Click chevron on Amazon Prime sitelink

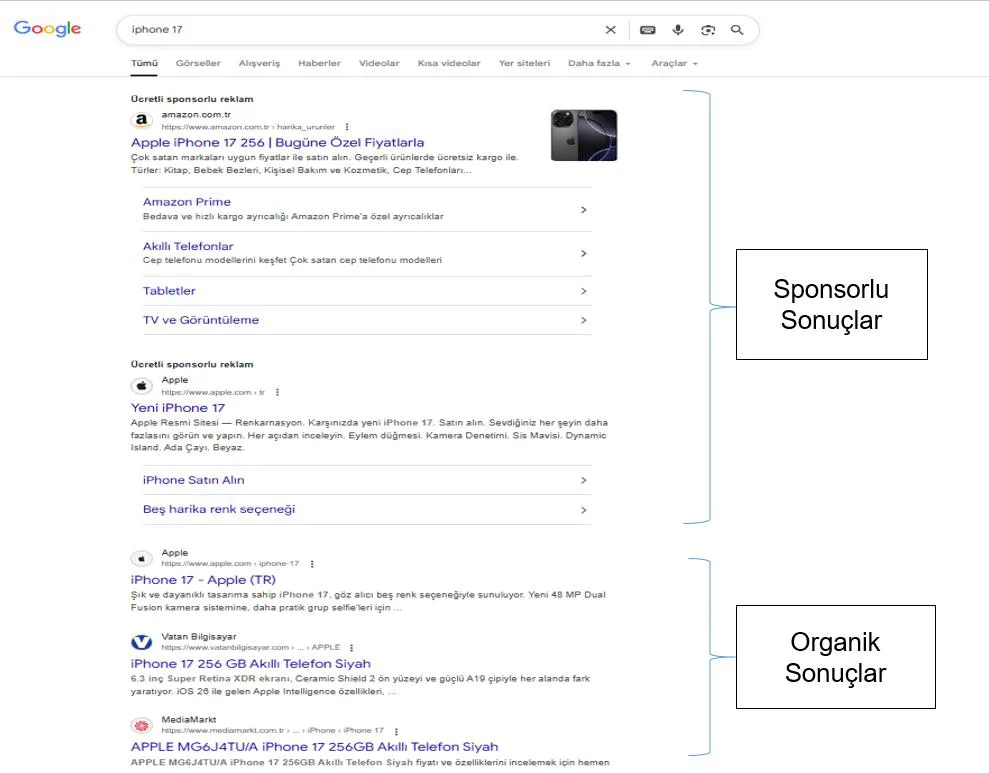583,209
